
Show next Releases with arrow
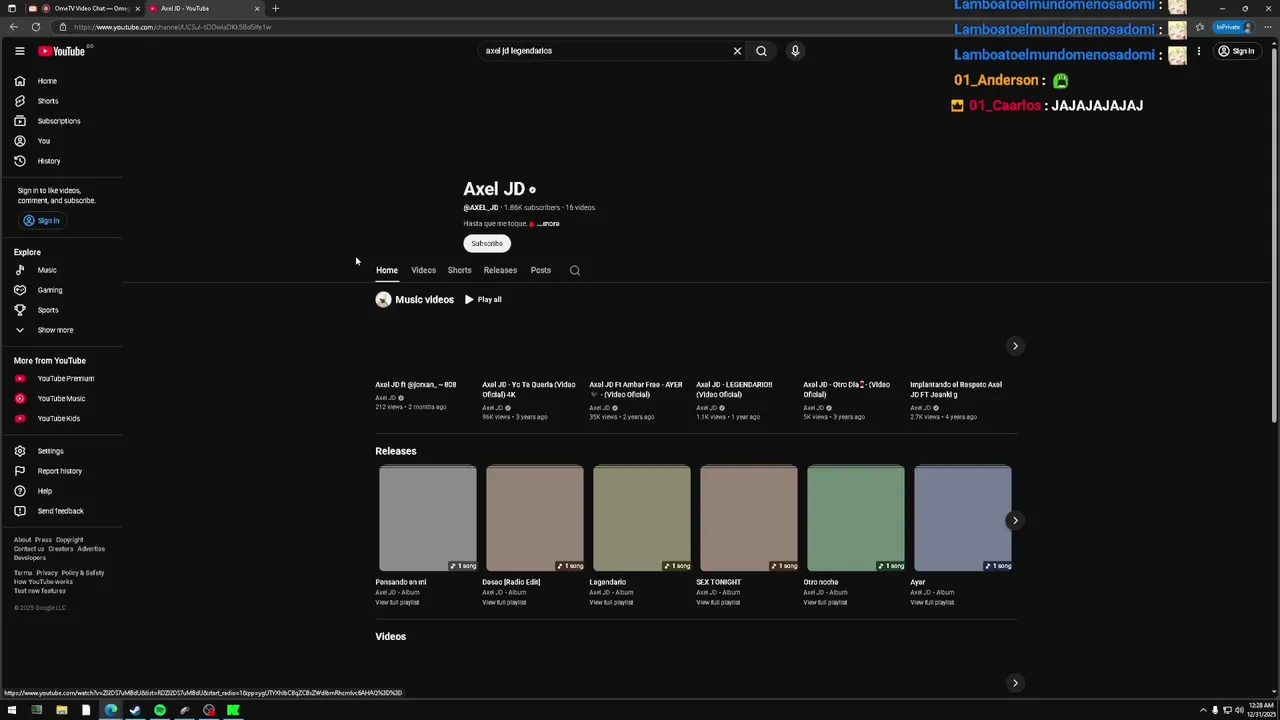[x=1015, y=520]
